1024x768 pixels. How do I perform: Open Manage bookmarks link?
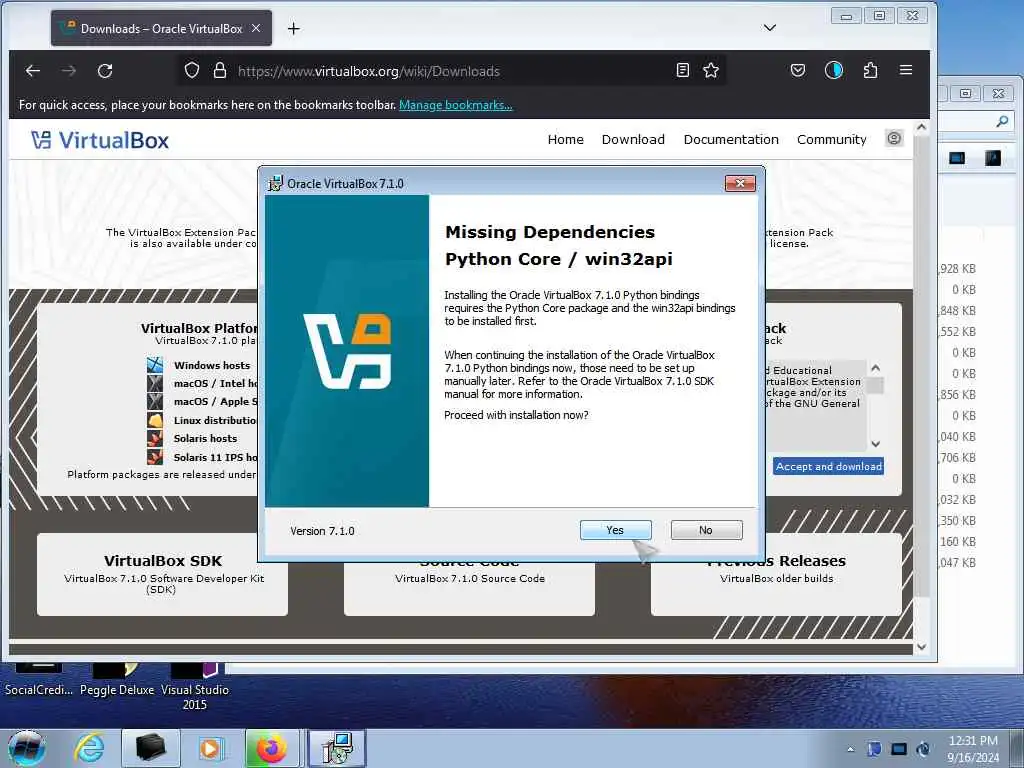(456, 104)
